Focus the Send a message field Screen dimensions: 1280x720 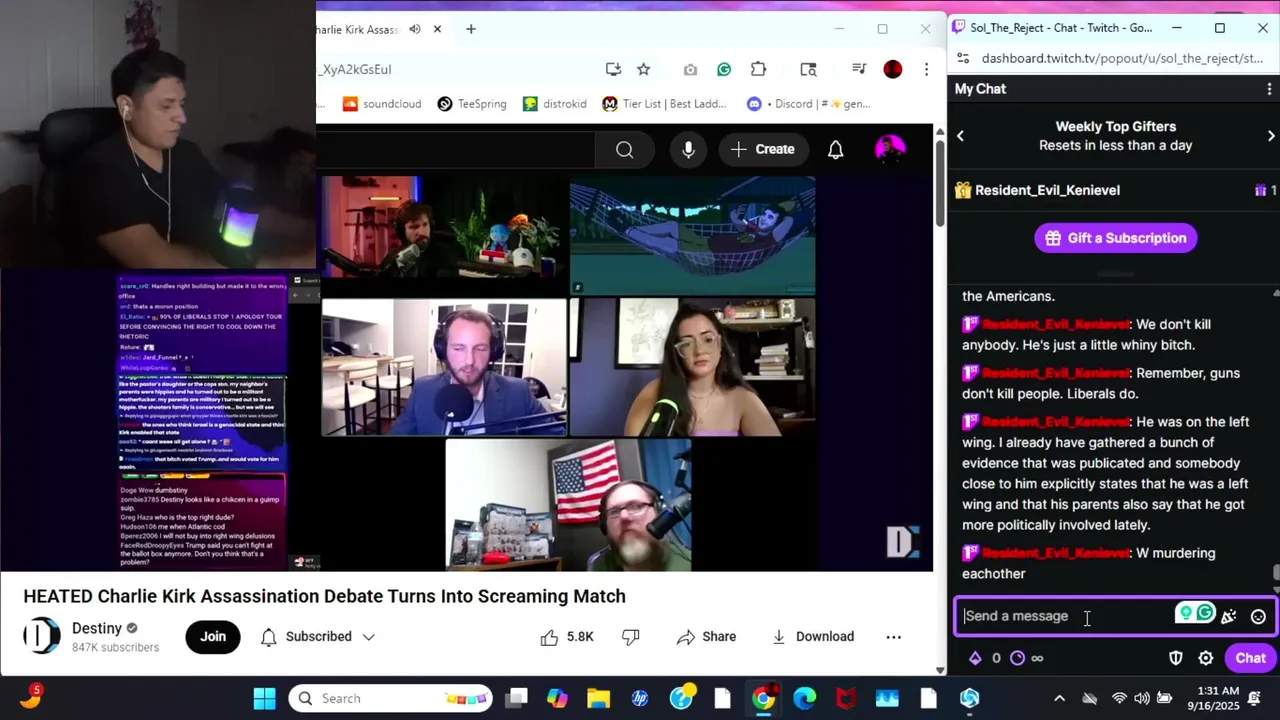1065,616
